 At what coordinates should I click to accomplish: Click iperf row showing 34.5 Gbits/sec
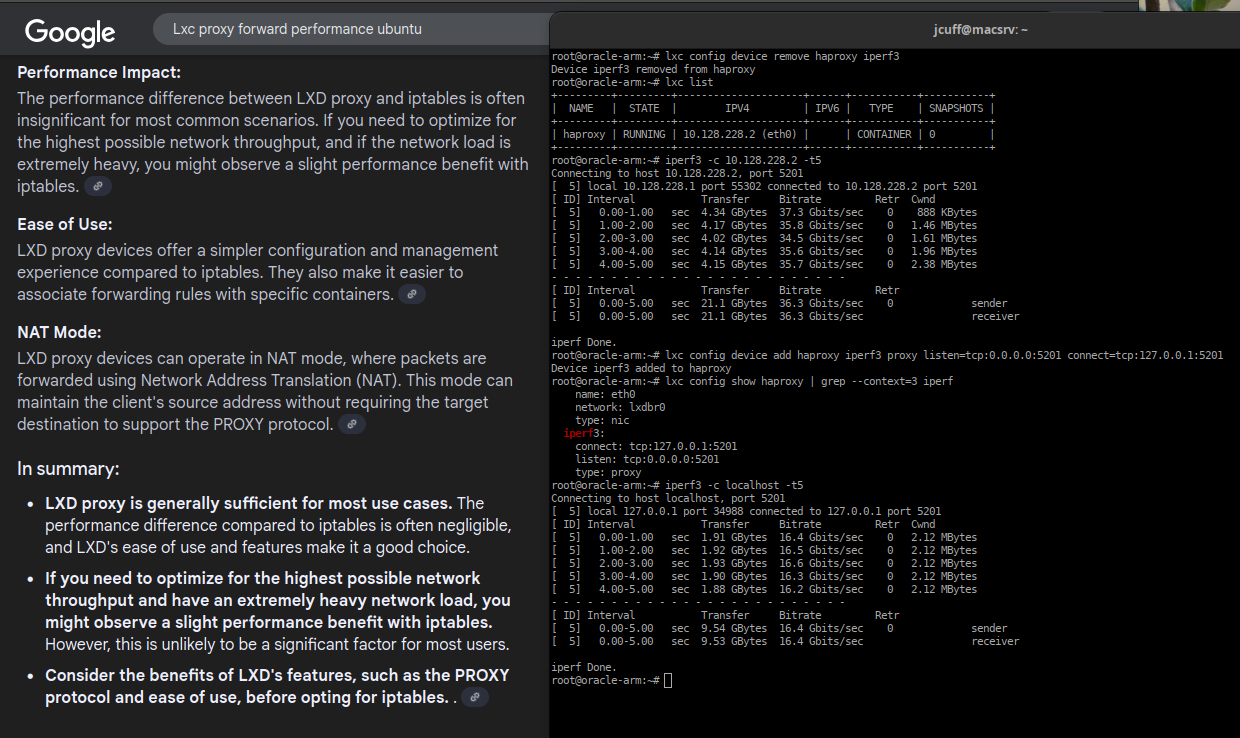coord(764,238)
